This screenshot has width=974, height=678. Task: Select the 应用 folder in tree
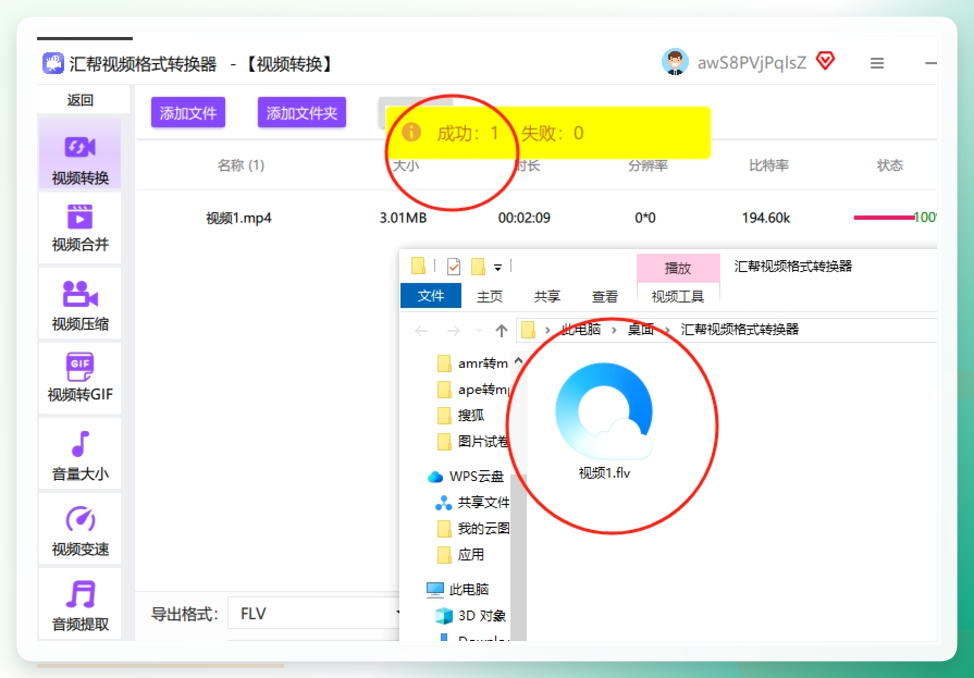pyautogui.click(x=461, y=554)
